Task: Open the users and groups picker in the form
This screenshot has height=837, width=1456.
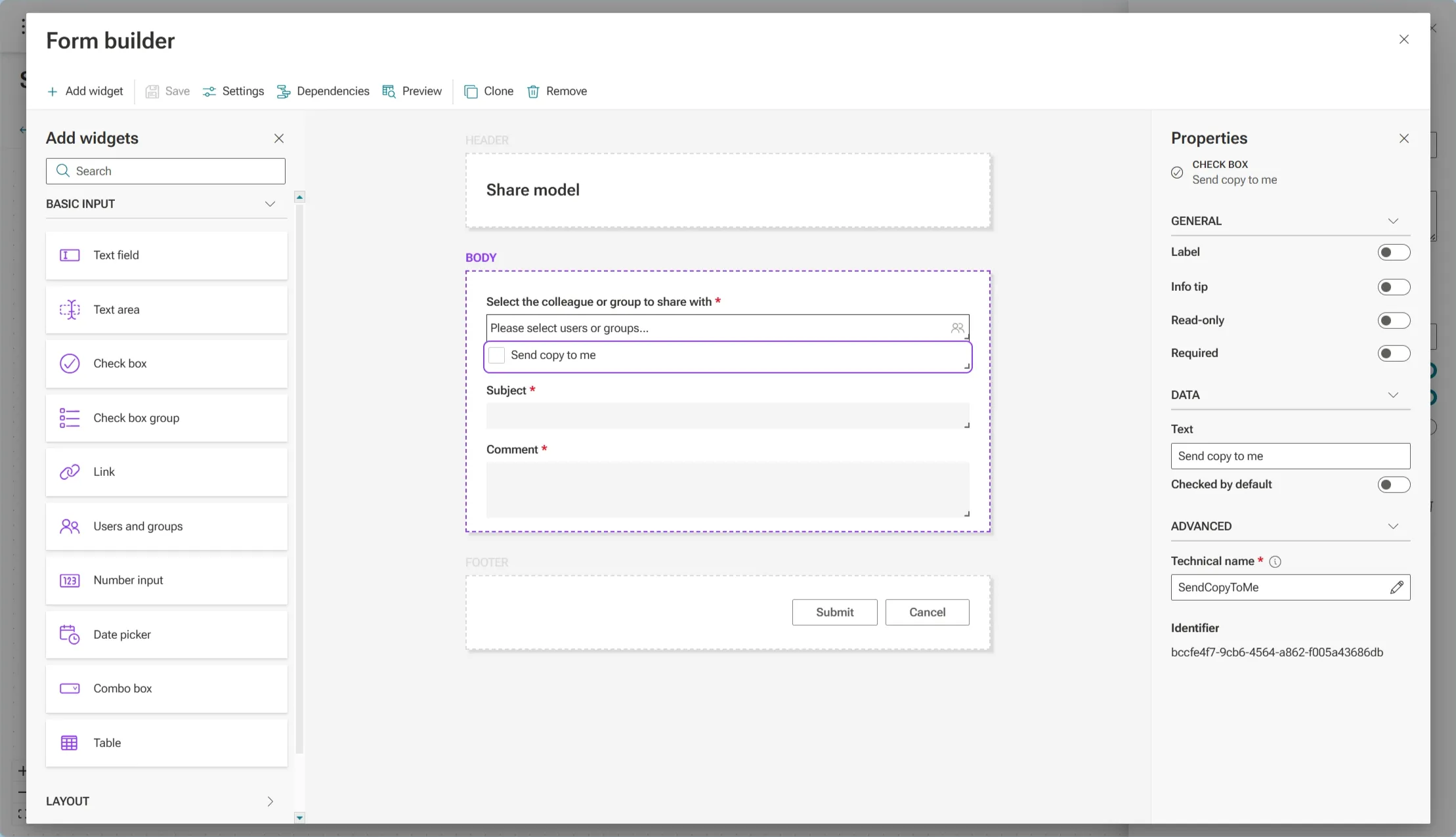Action: click(x=956, y=328)
